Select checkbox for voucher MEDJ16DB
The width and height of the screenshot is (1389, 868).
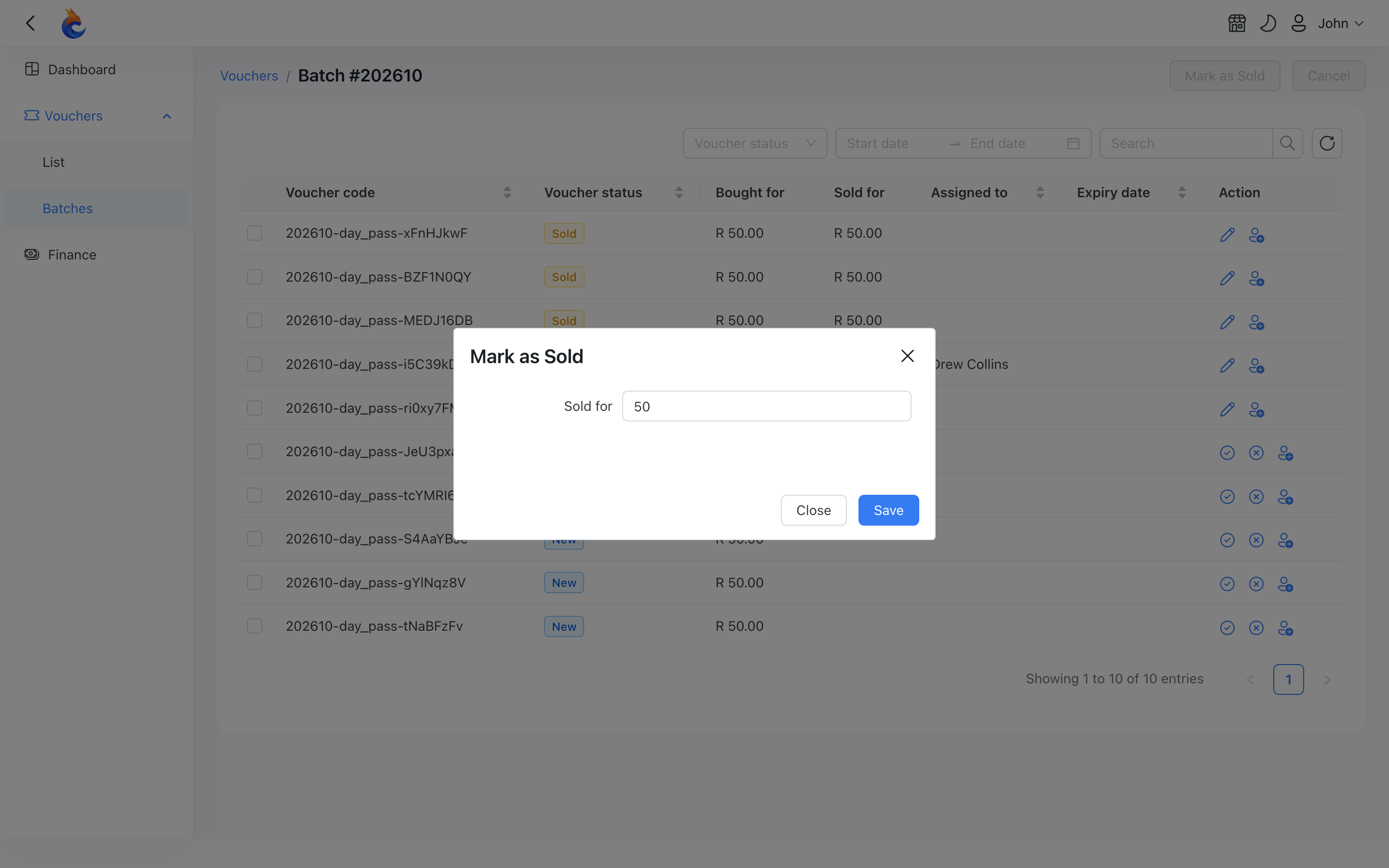[255, 320]
